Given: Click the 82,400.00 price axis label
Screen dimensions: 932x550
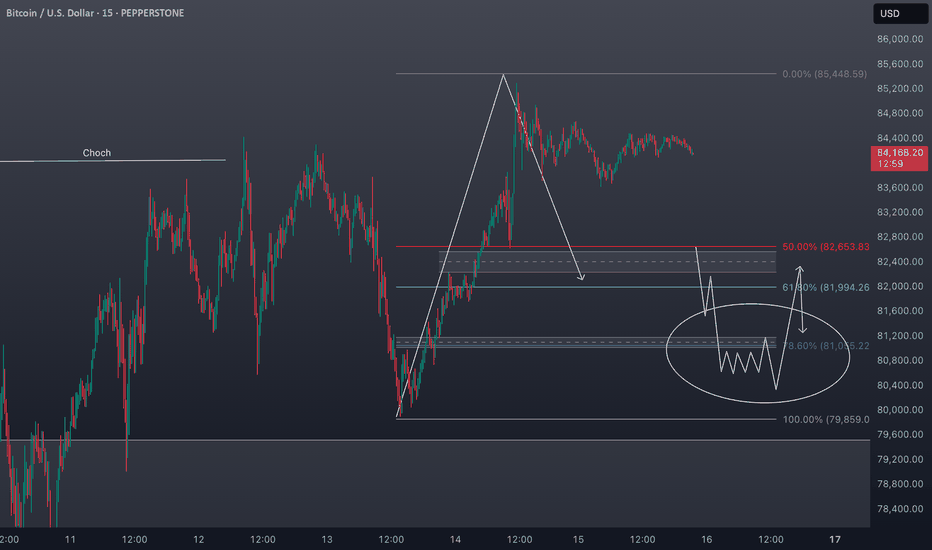Looking at the screenshot, I should point(900,262).
